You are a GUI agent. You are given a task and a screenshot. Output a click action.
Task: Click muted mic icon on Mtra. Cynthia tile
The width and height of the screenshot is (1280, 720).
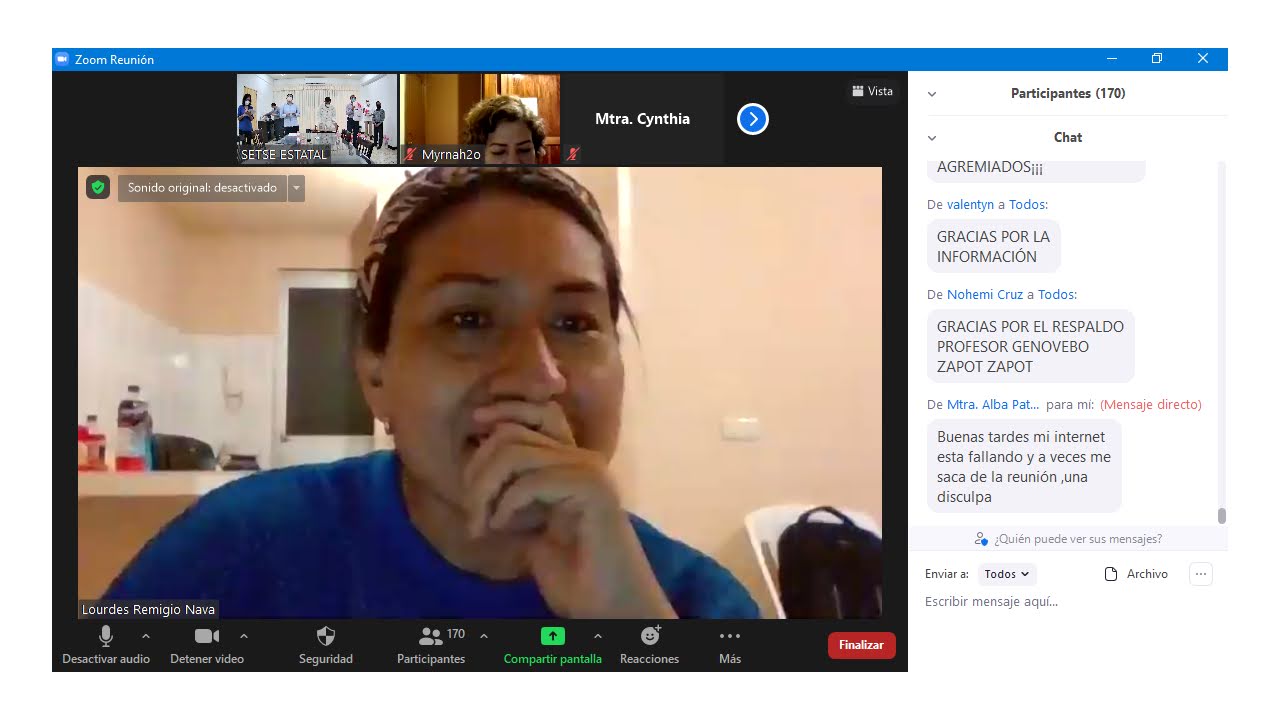(573, 154)
